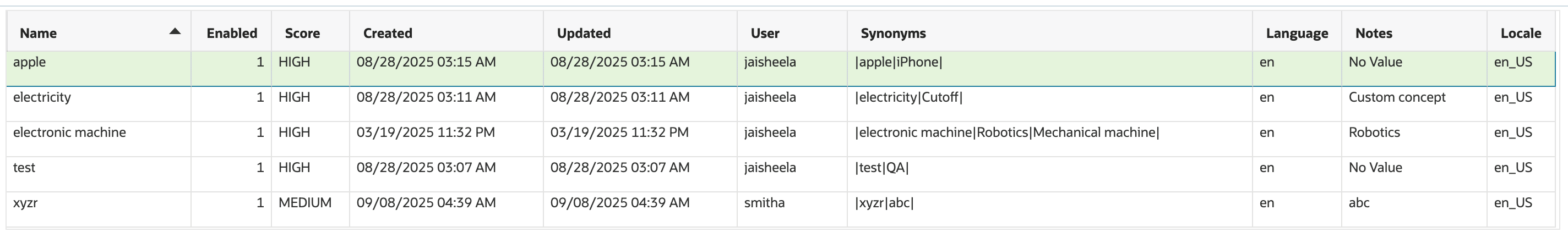Click the Notes column header
The width and height of the screenshot is (1568, 243).
coord(1373,34)
